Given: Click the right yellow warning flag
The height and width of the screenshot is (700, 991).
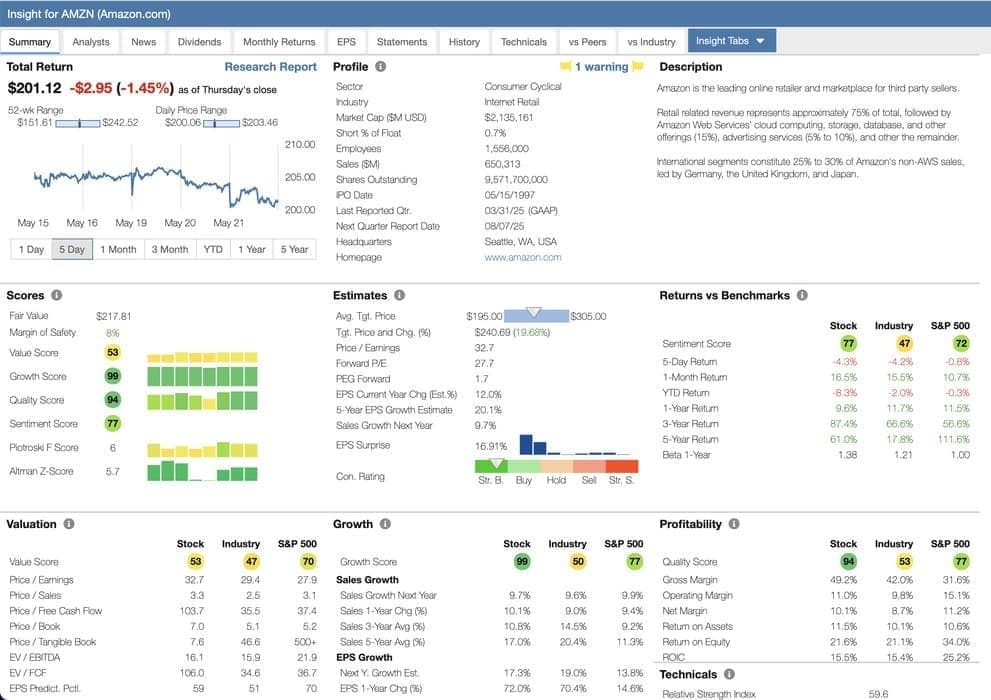Looking at the screenshot, I should coord(638,66).
